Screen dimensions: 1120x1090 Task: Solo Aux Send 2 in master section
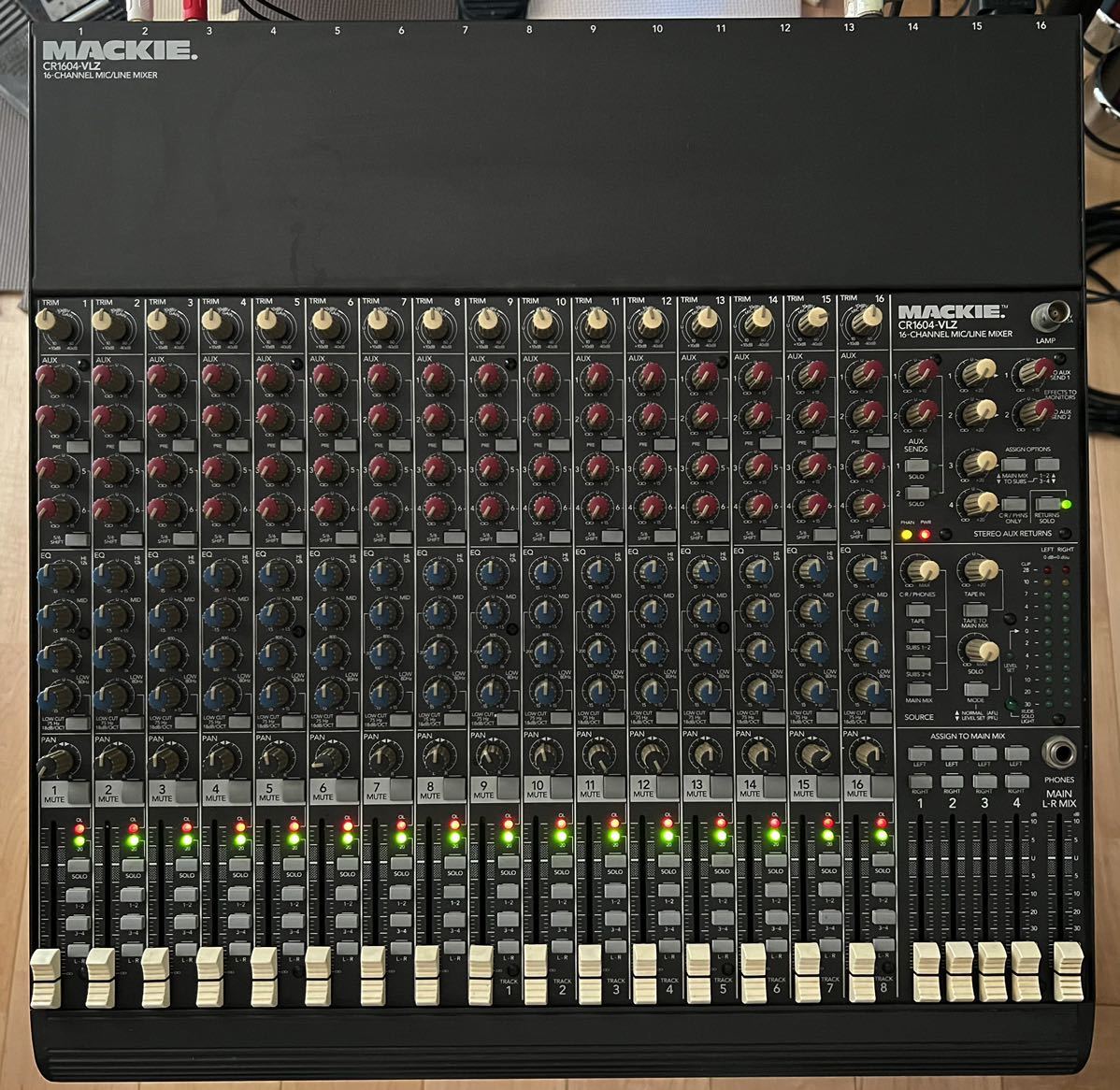tap(917, 493)
